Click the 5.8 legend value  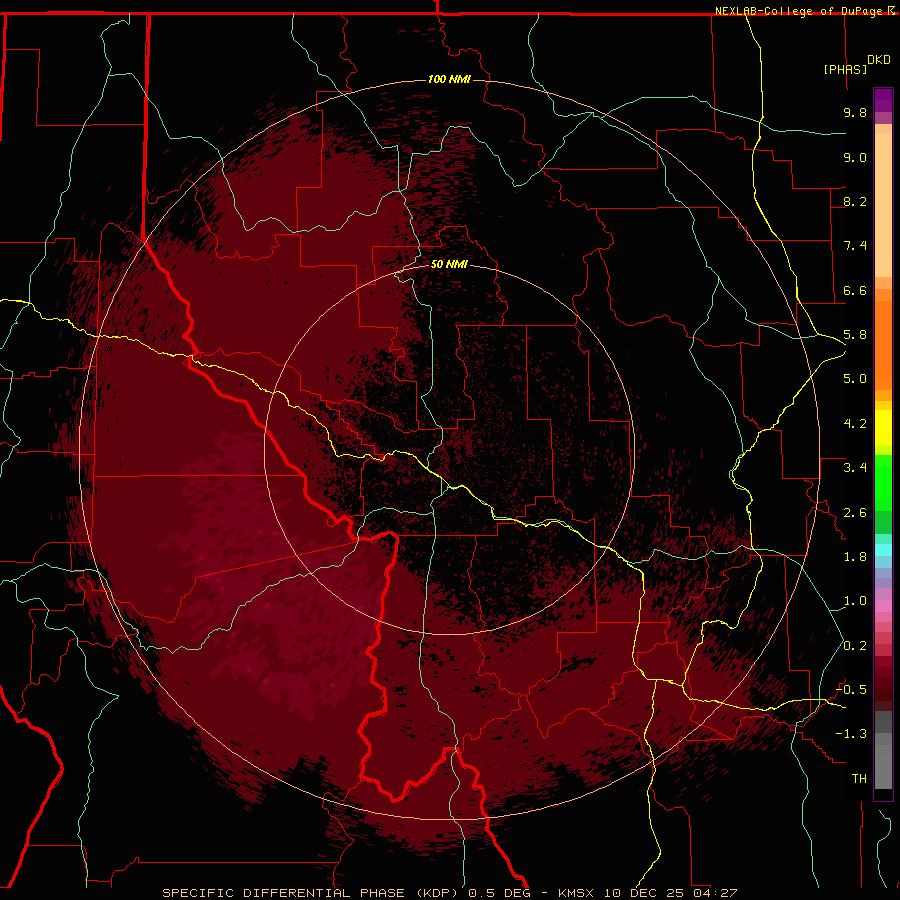(x=855, y=335)
